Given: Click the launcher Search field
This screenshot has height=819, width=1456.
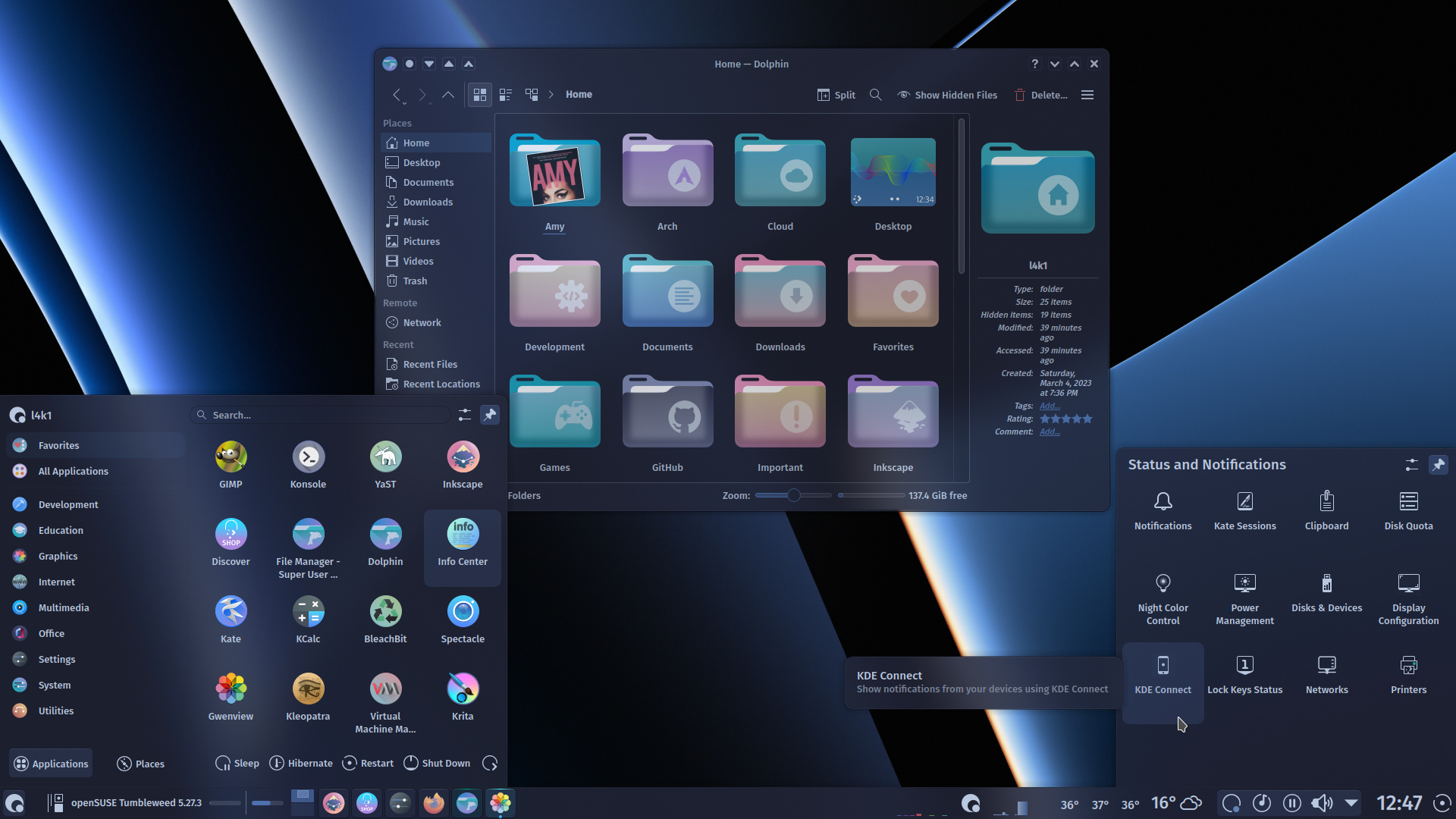Looking at the screenshot, I should [x=320, y=415].
